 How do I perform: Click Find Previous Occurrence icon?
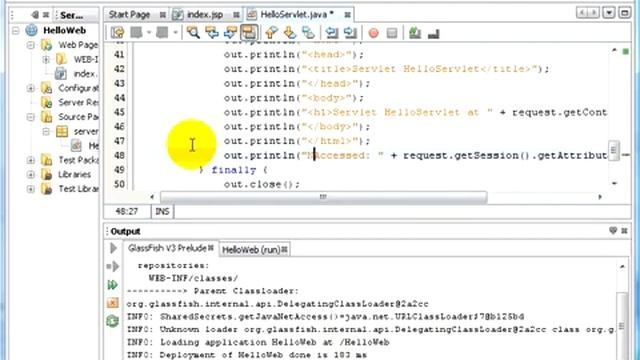click(212, 33)
